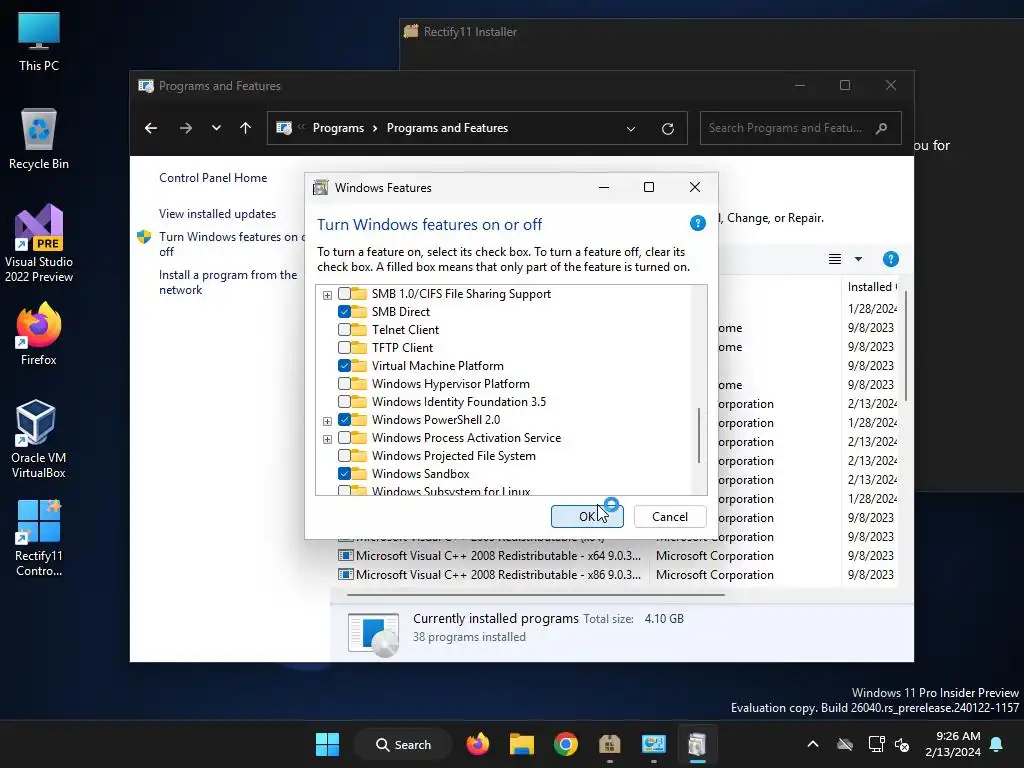
Task: Open Google Chrome in the taskbar
Action: click(566, 744)
